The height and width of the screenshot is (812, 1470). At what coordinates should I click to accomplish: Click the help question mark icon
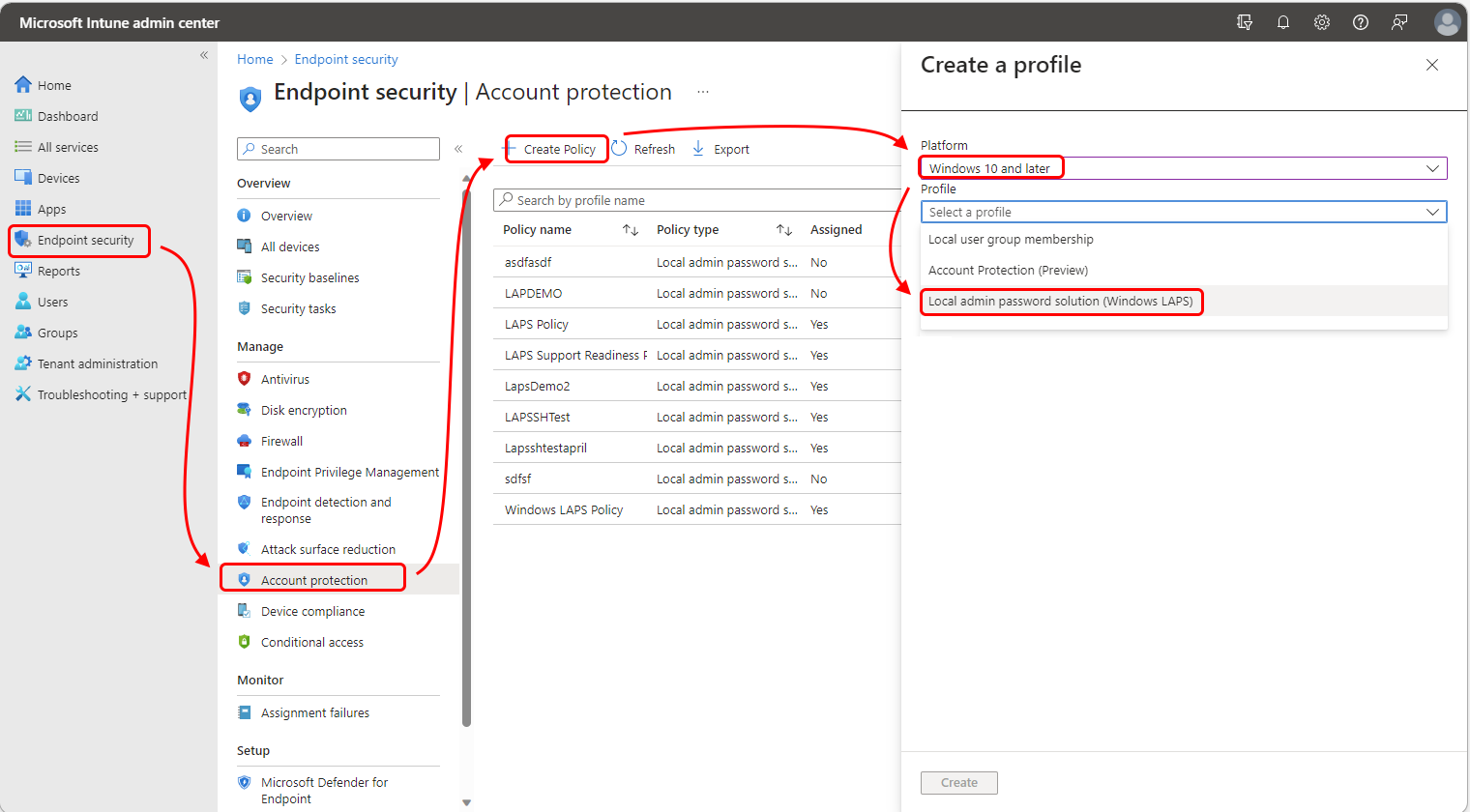tap(1361, 22)
